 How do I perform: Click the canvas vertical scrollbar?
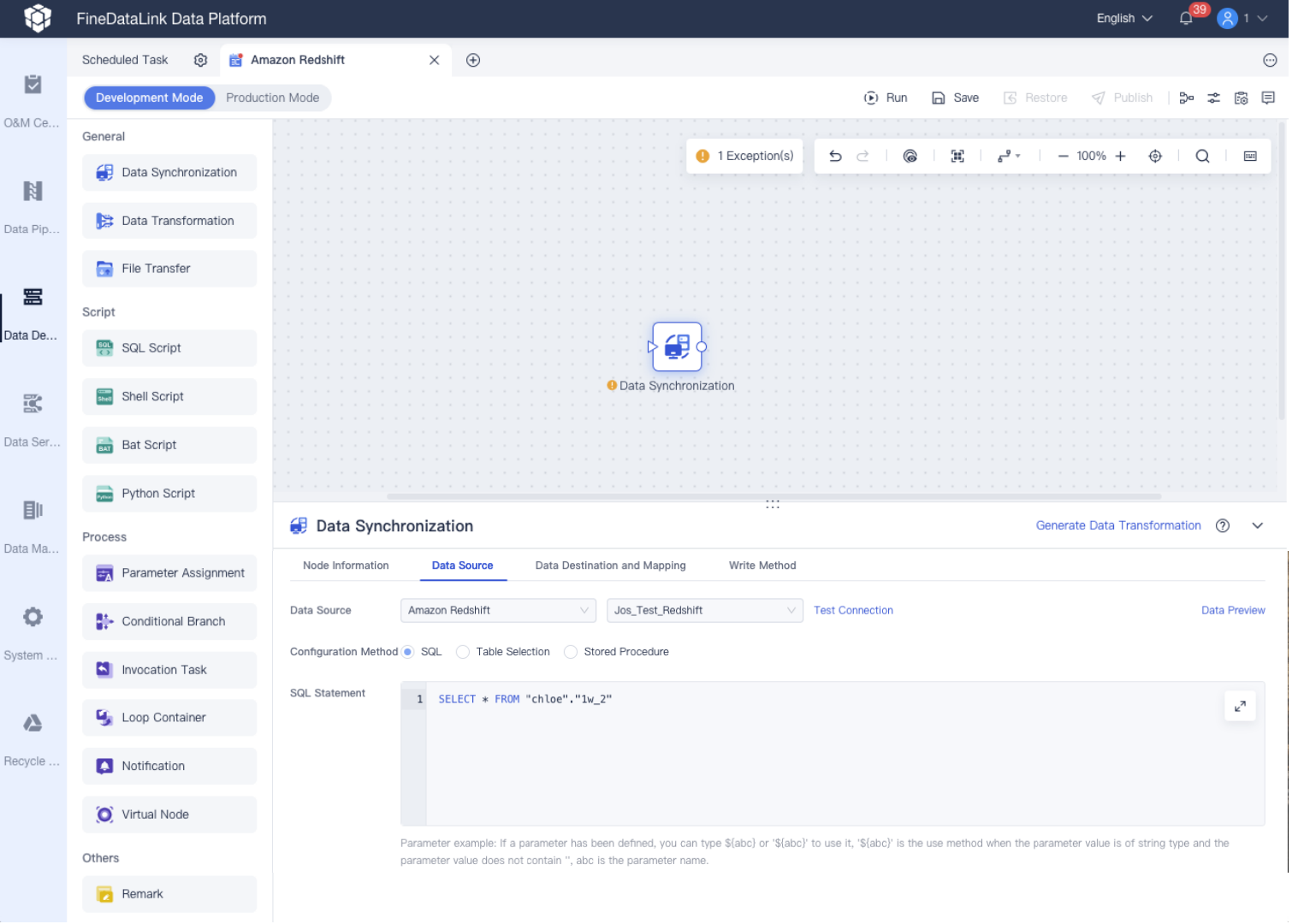(x=1281, y=270)
